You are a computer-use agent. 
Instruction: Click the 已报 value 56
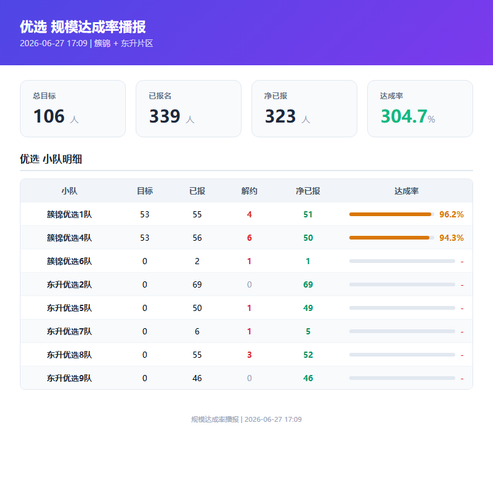(x=197, y=238)
